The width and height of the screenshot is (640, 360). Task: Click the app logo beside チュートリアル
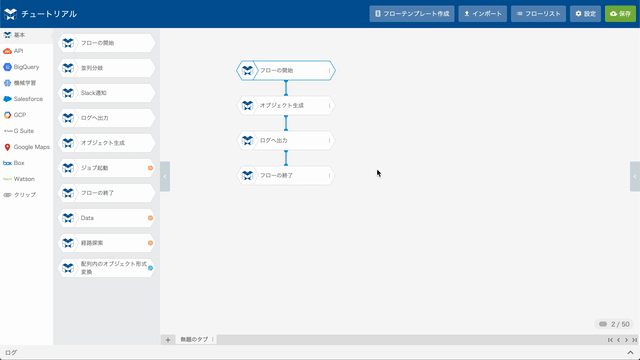tap(10, 14)
